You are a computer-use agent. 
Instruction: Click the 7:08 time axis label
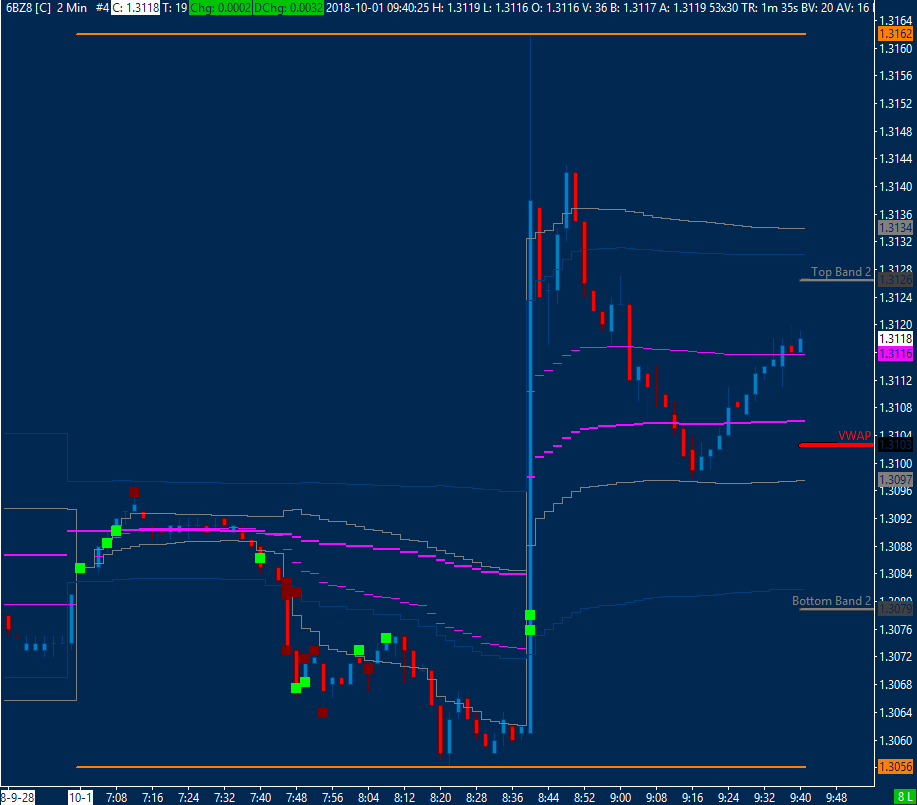(x=117, y=797)
